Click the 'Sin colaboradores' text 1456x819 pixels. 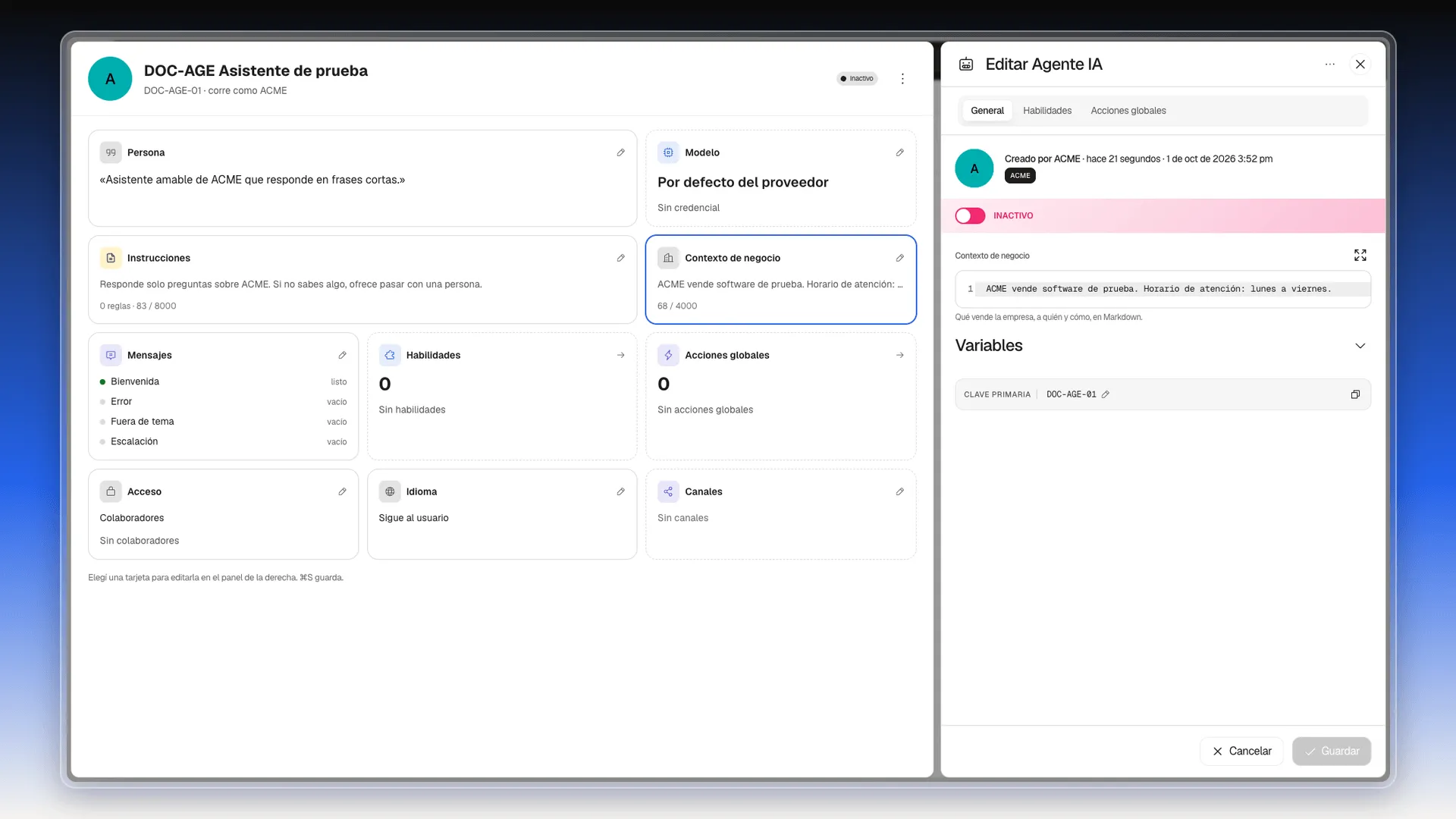click(x=140, y=541)
